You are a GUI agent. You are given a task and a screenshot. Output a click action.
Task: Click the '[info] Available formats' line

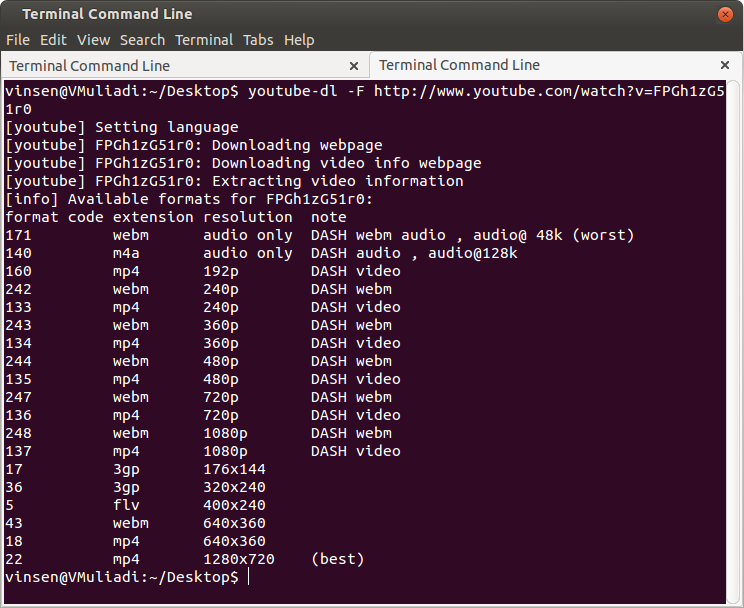click(x=189, y=199)
